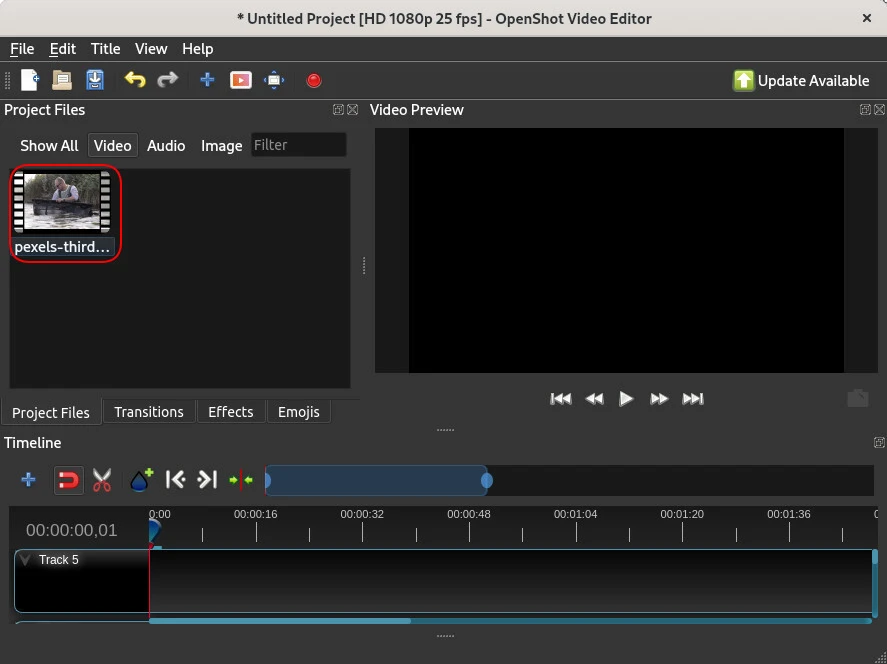
Task: Save the project via toolbar icon
Action: coord(95,80)
